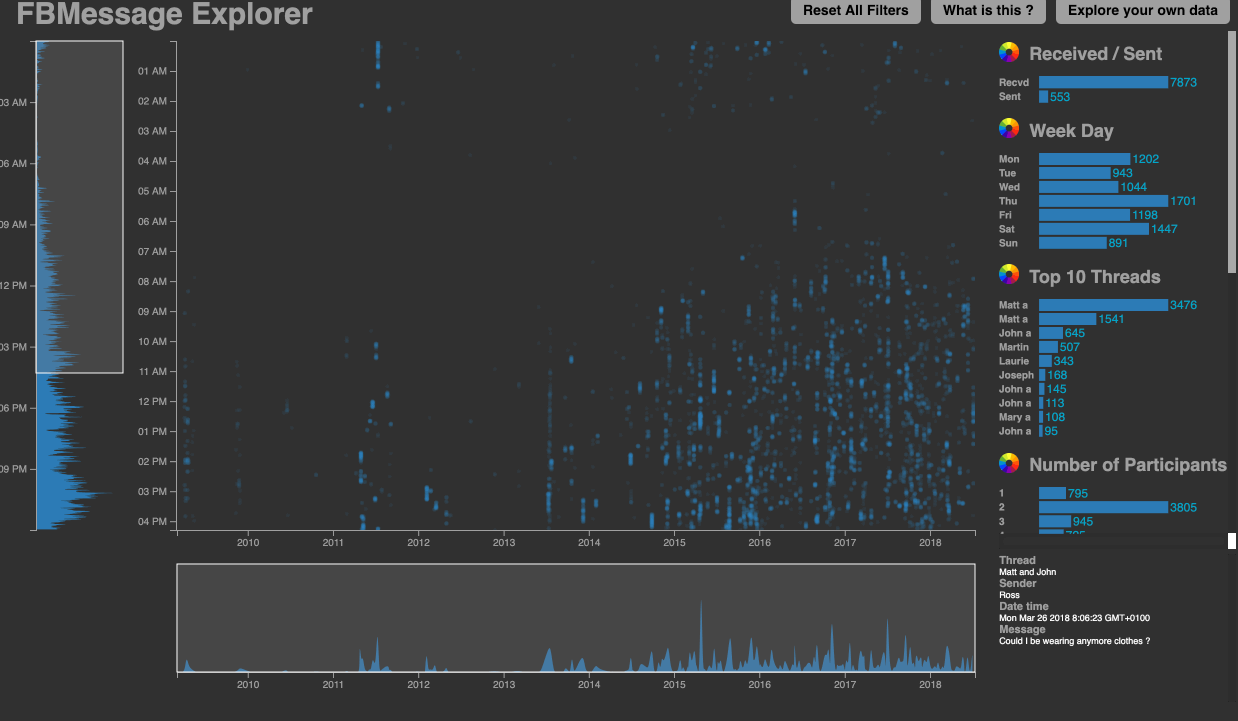Screen dimensions: 1238x721
Task: Click the Number of Participants heading
Action: tap(1128, 465)
